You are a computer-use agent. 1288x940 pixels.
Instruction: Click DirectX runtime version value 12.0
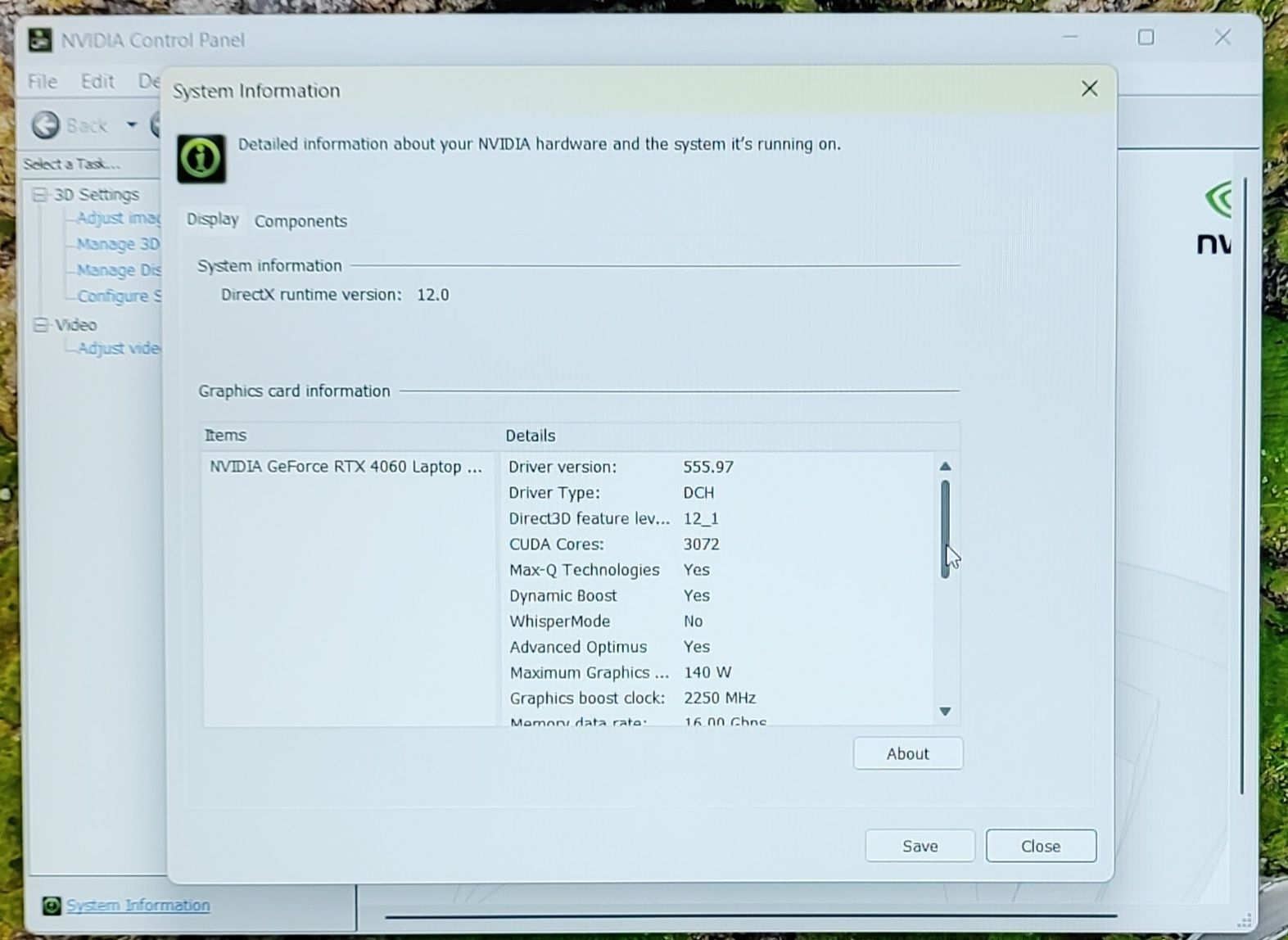pos(433,295)
